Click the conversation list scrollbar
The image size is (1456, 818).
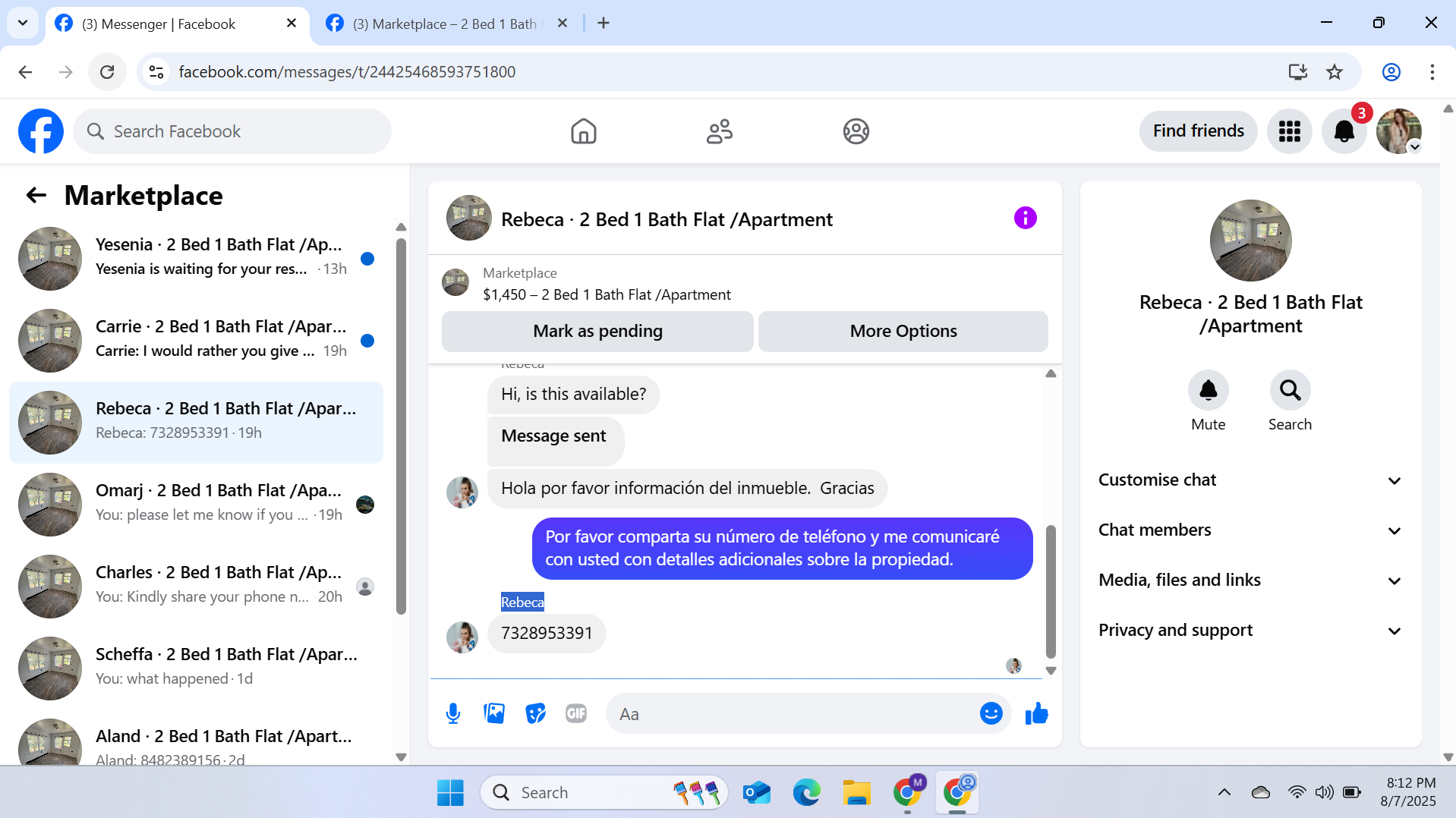tap(401, 426)
